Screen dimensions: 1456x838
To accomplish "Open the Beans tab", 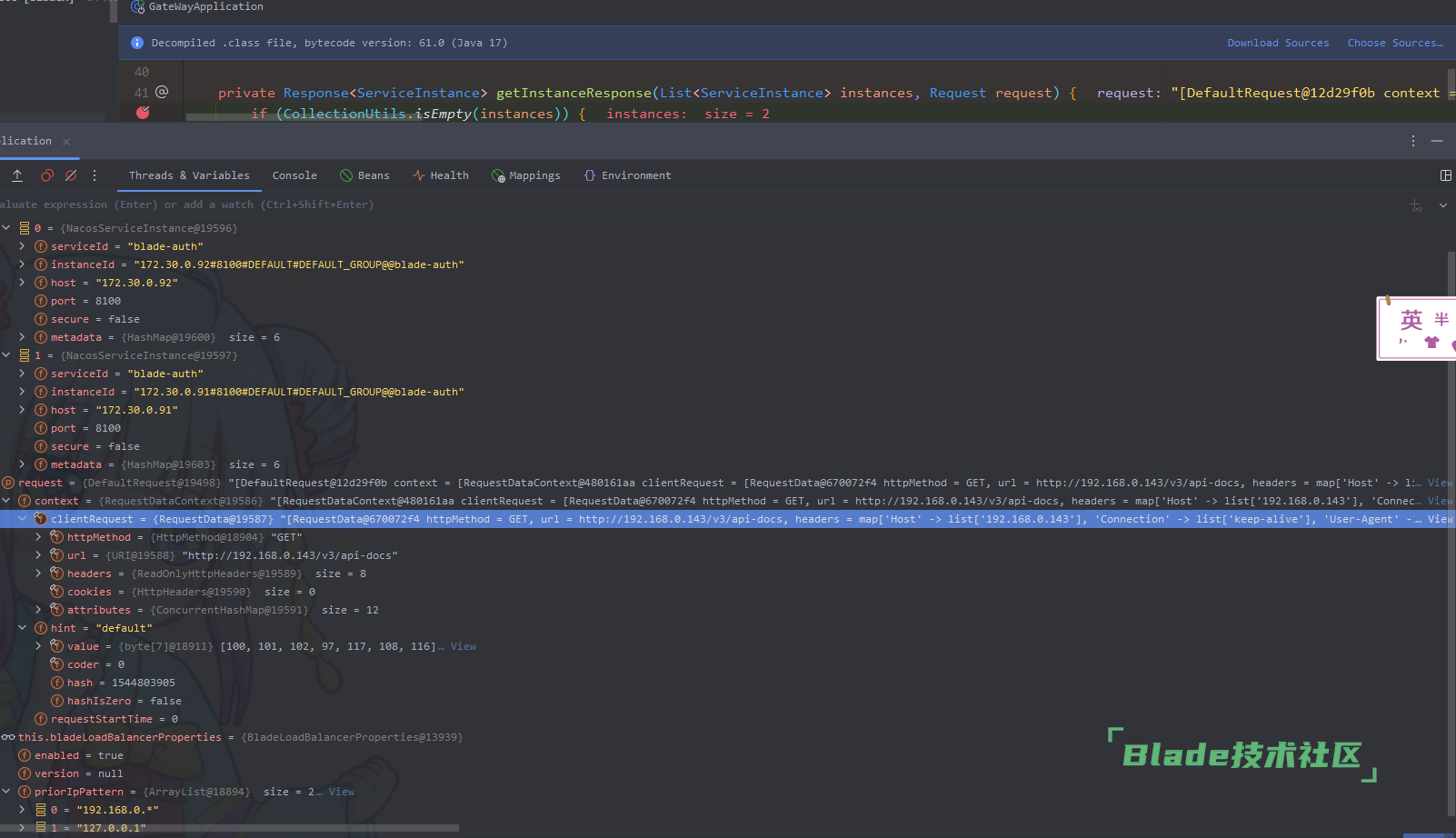I will point(364,175).
